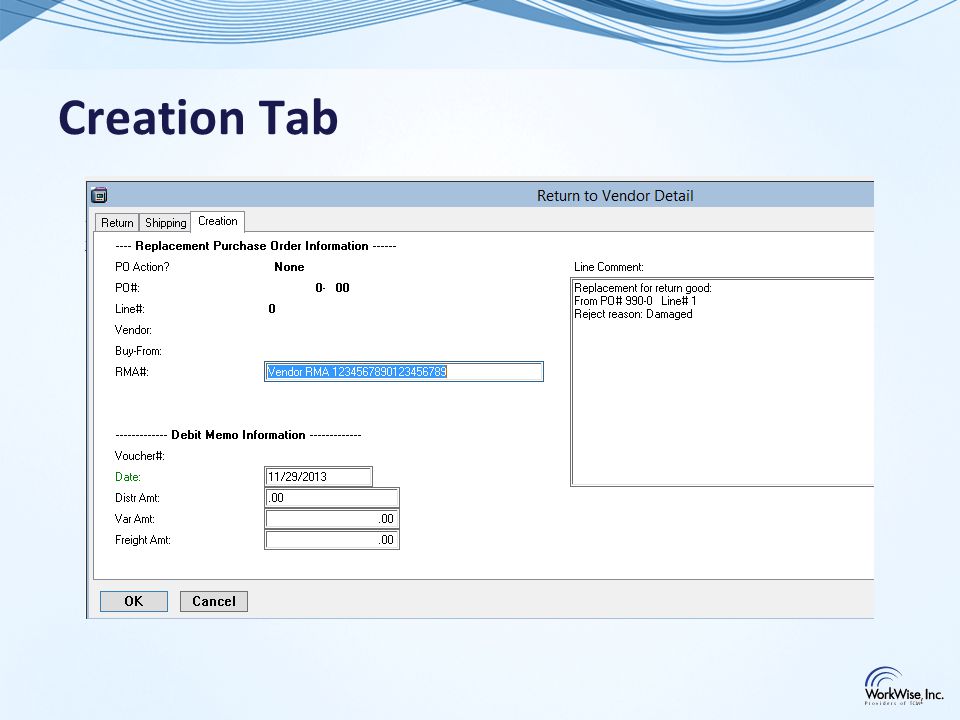This screenshot has height=720, width=960.
Task: Click the 'Line Comment:' label
Action: pyautogui.click(x=609, y=267)
